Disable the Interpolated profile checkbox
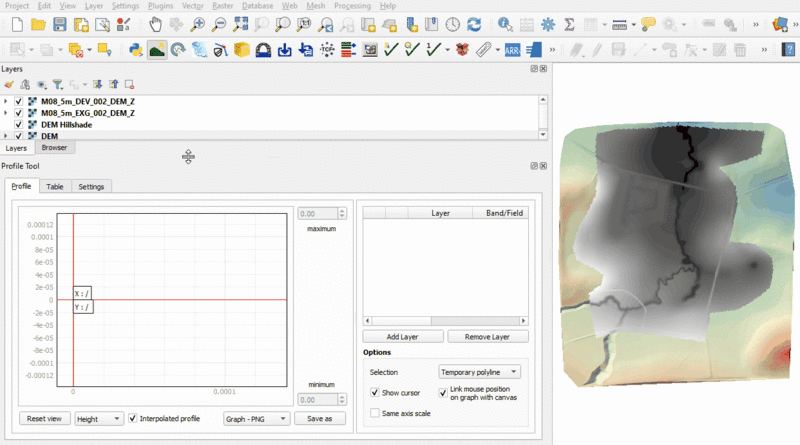The width and height of the screenshot is (800, 445). point(133,418)
